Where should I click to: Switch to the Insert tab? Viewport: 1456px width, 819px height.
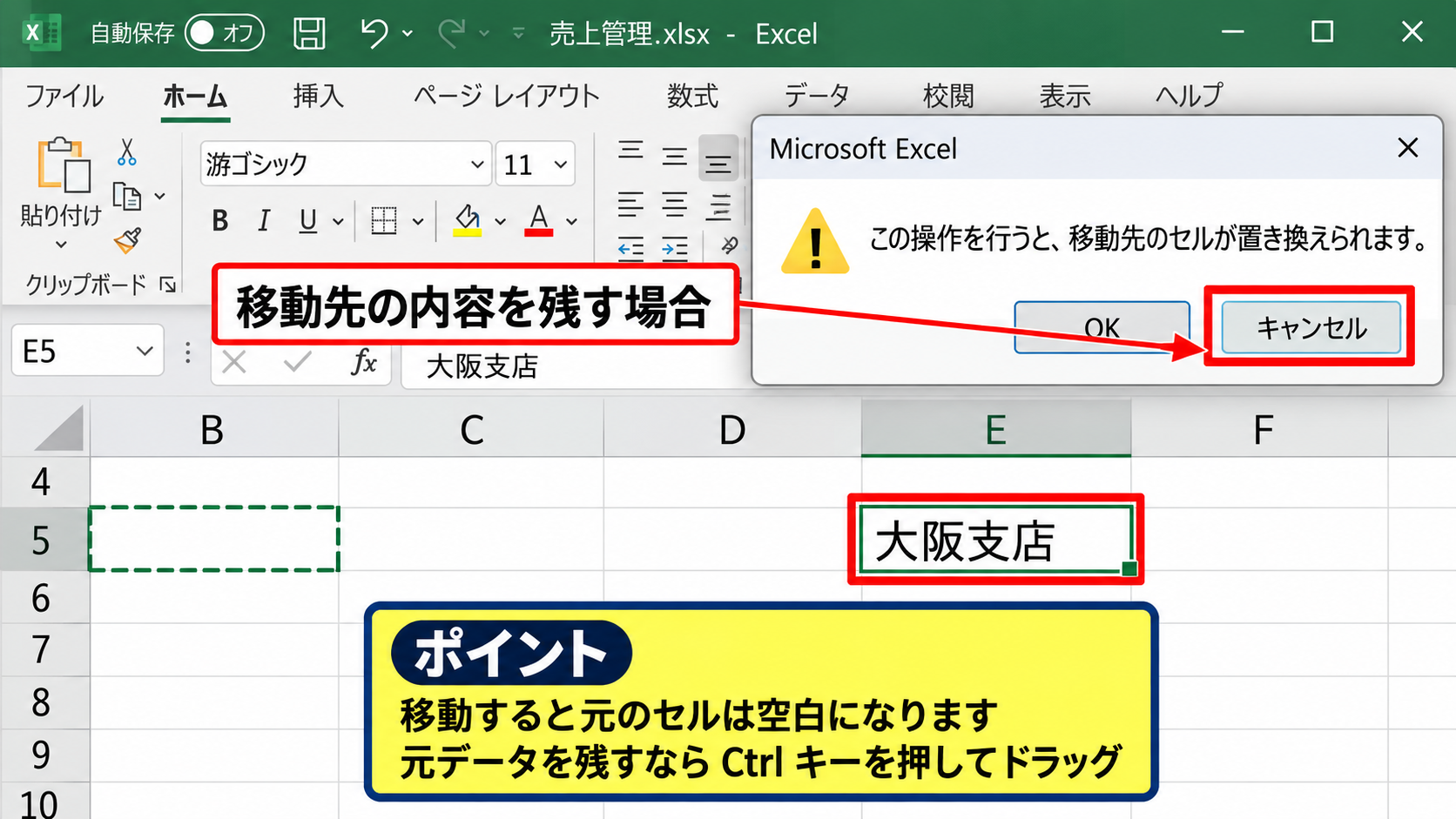[319, 96]
